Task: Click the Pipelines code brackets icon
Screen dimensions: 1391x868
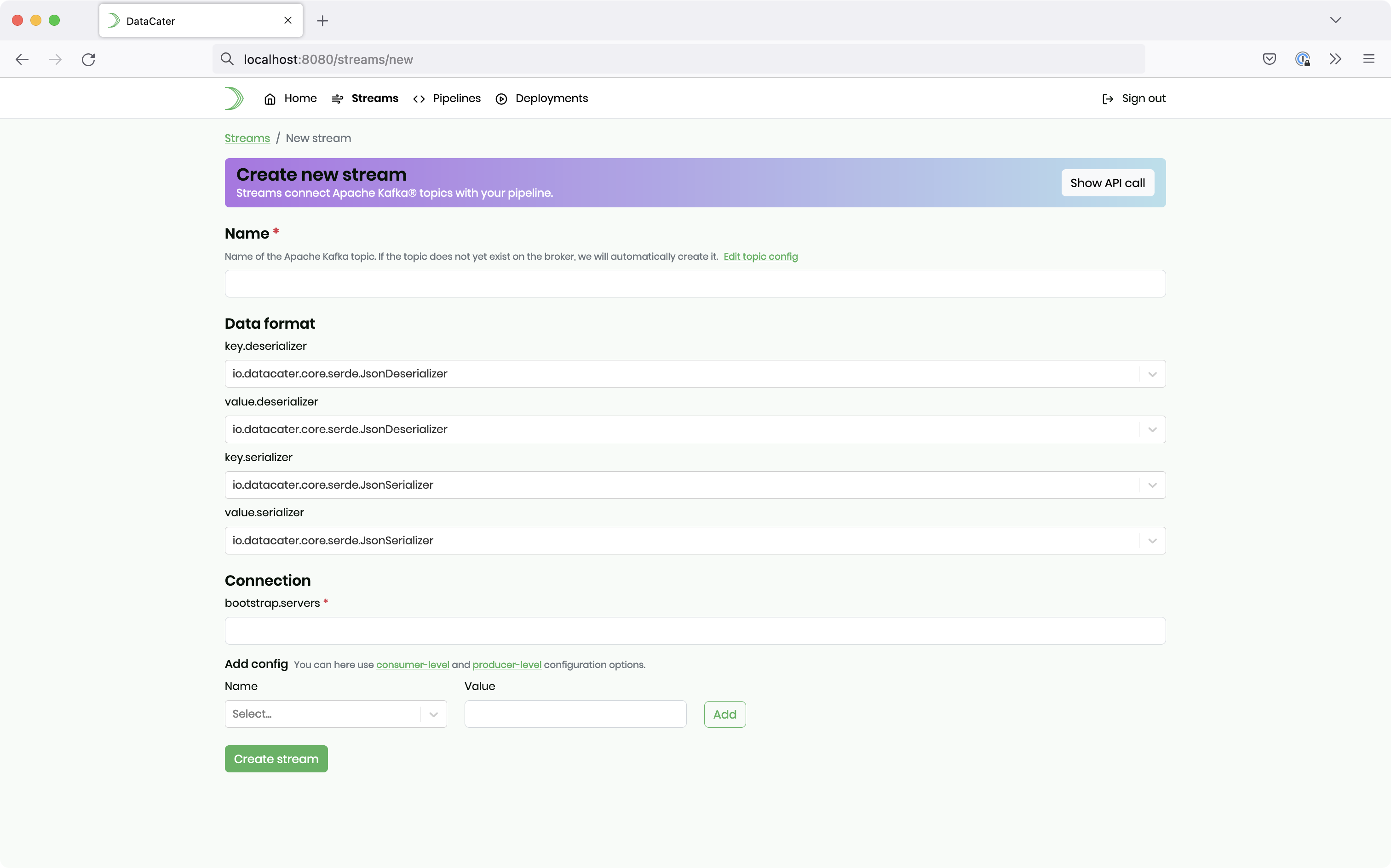Action: [419, 99]
